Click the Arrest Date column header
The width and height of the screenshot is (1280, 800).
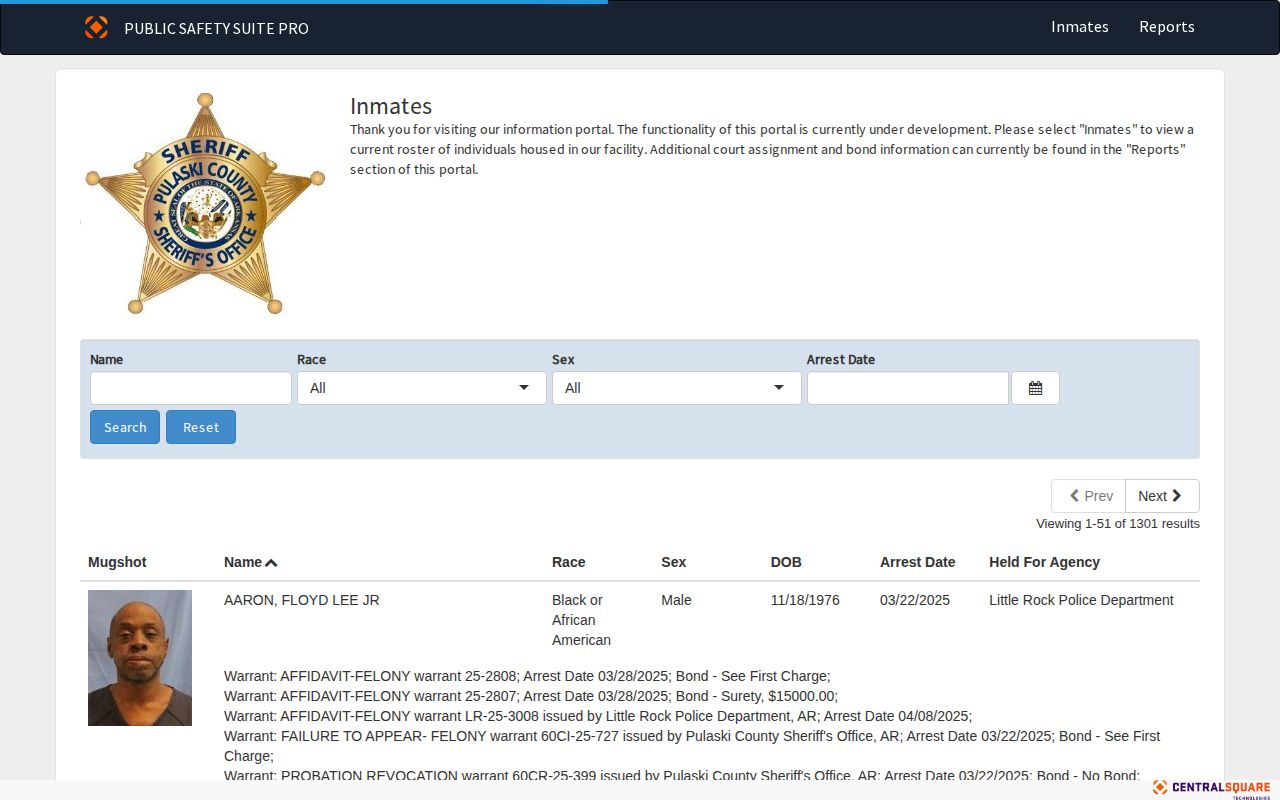[x=918, y=562]
